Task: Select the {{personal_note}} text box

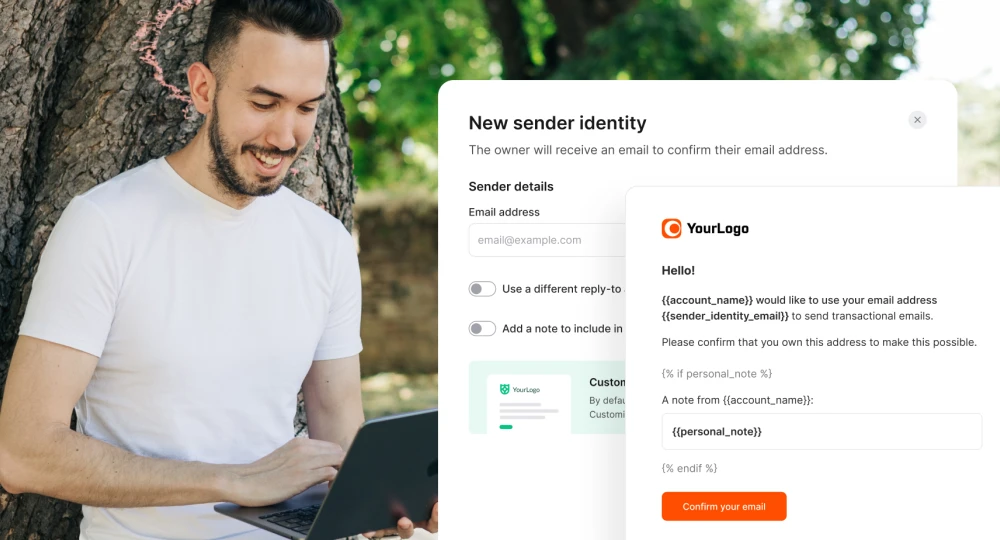Action: pyautogui.click(x=821, y=432)
